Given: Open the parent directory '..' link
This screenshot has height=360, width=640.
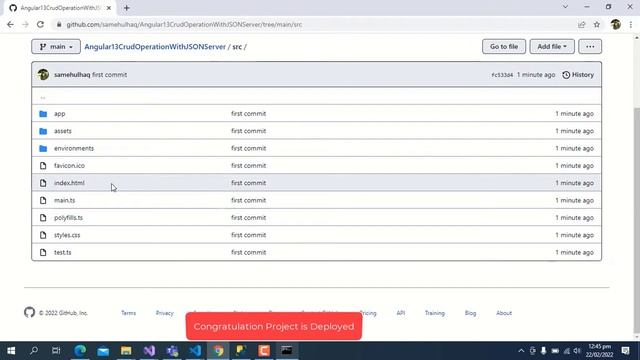Looking at the screenshot, I should point(43,97).
